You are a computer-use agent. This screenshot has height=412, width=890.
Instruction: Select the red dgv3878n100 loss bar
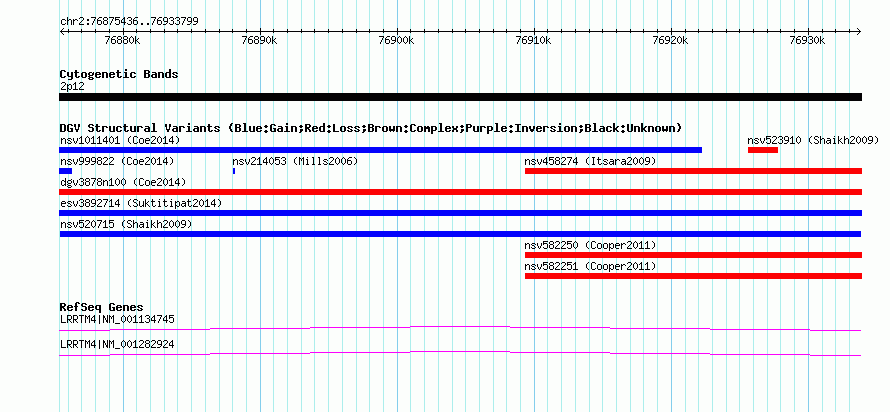(460, 192)
